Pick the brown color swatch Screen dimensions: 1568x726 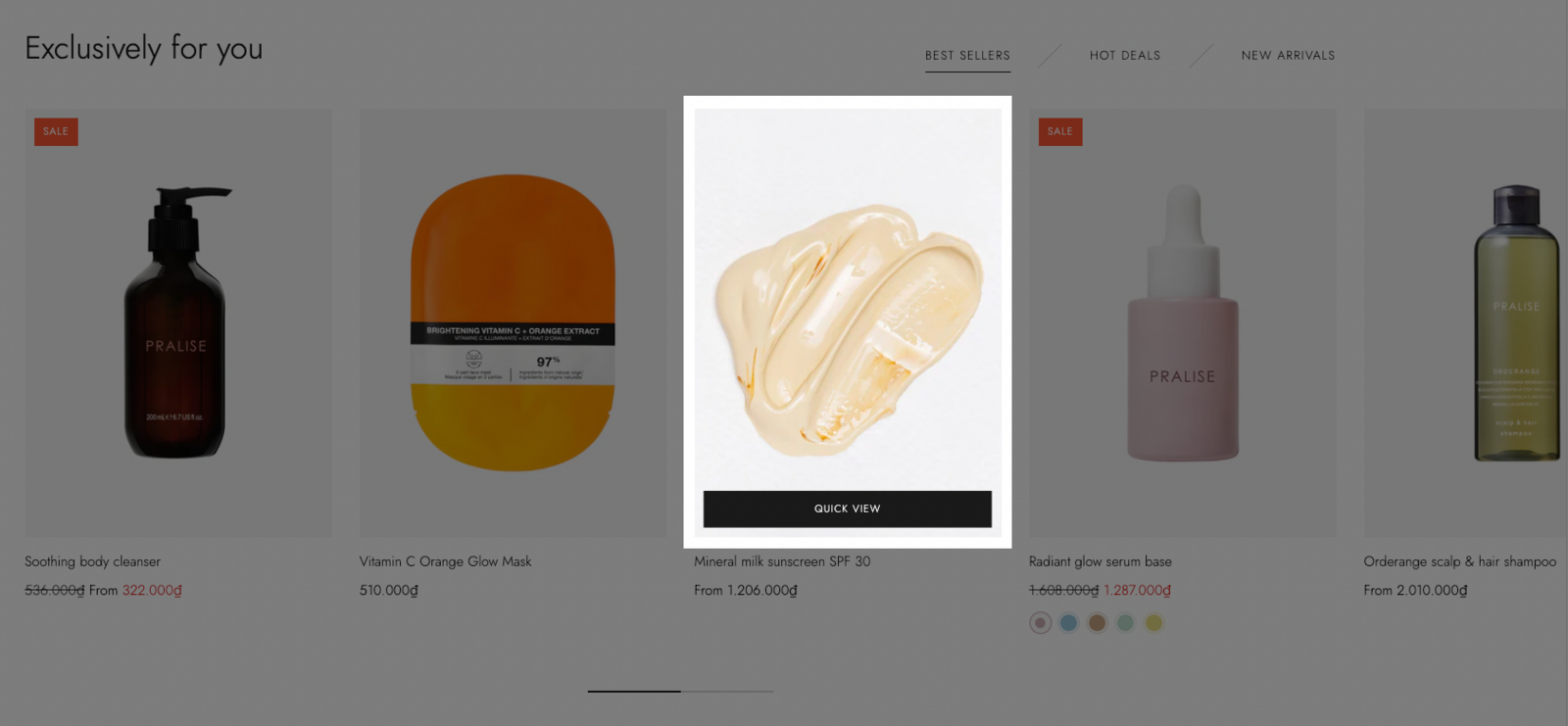click(1097, 623)
